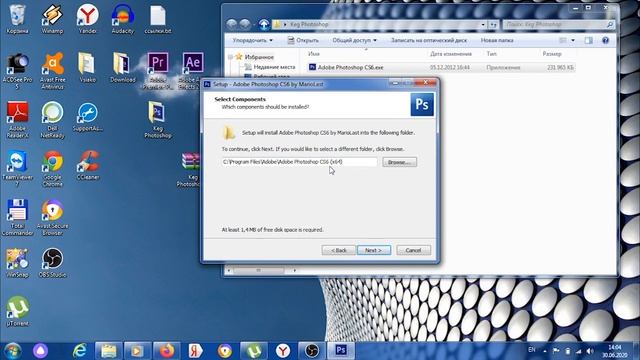
Task: Show hidden system tray icons arrow
Action: 545,351
